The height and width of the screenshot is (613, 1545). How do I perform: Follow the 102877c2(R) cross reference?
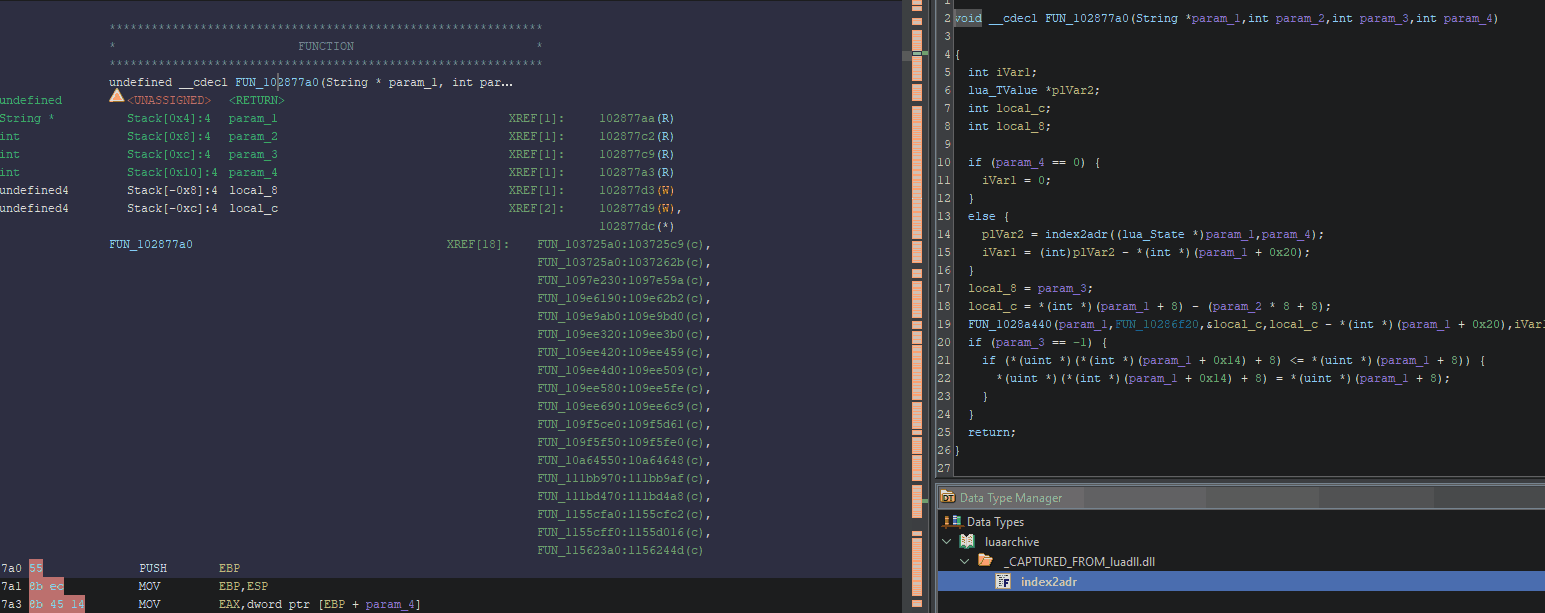636,136
